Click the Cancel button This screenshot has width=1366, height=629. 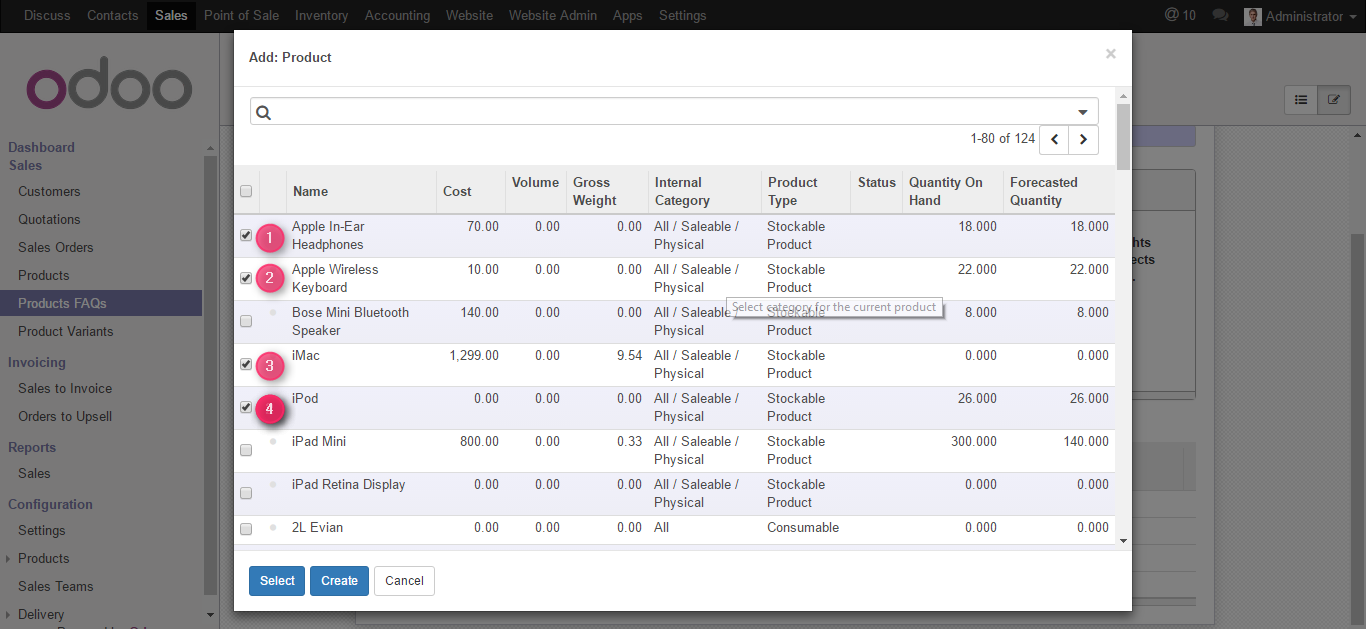pyautogui.click(x=404, y=581)
